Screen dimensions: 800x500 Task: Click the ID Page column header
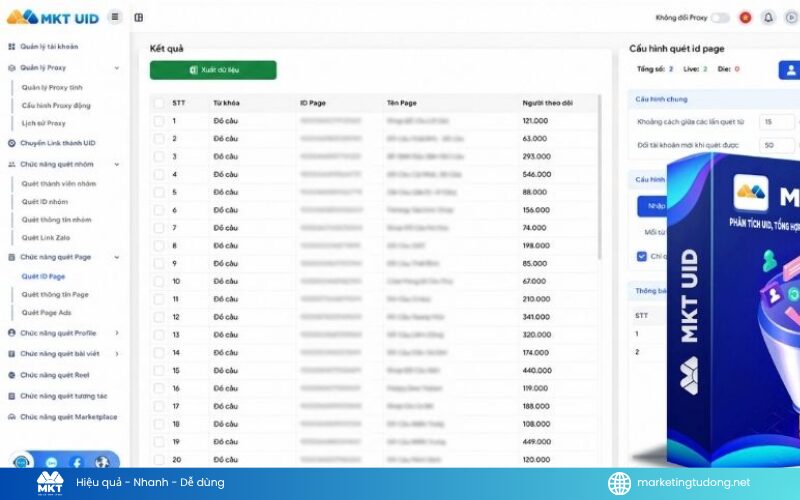[313, 103]
